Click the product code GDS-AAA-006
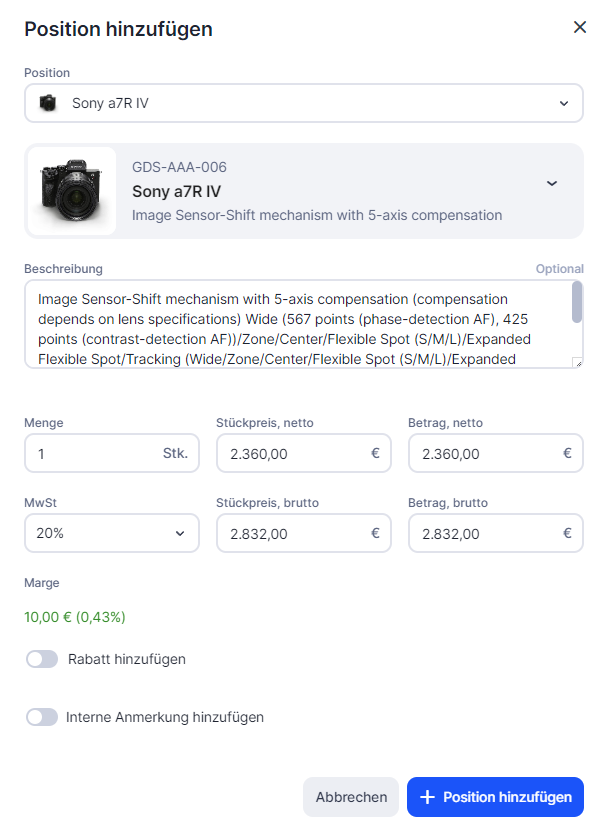The image size is (608, 839). [179, 167]
